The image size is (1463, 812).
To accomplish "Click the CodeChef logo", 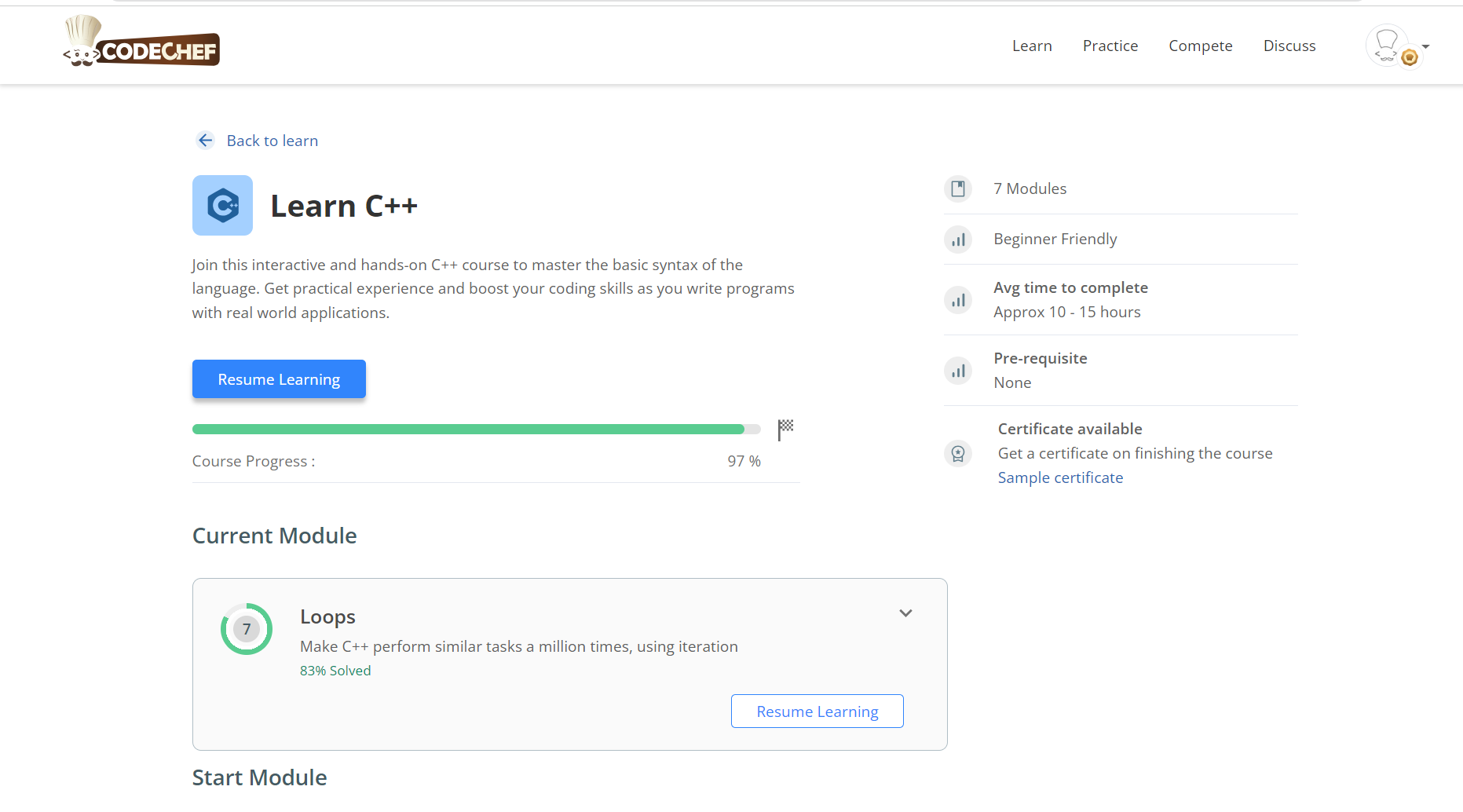I will (x=141, y=41).
